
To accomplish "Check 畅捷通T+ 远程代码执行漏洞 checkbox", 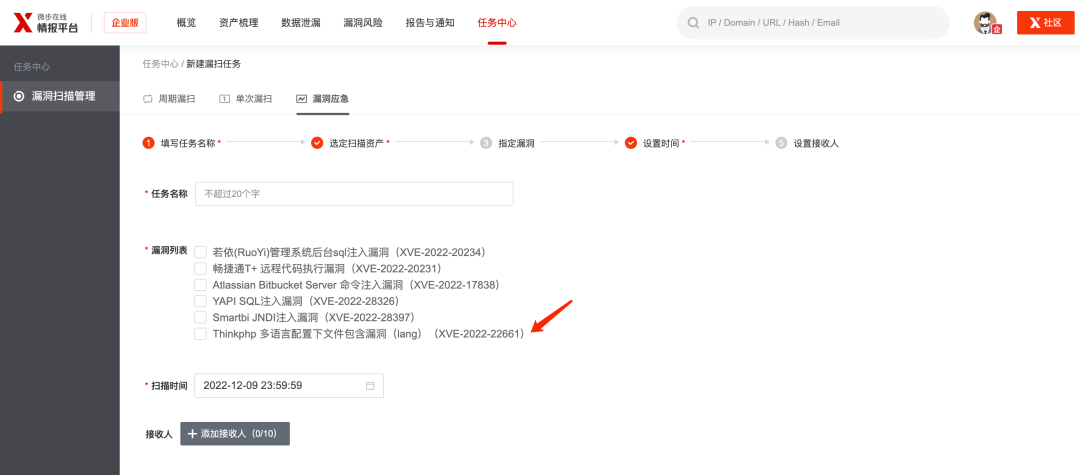I will point(200,268).
